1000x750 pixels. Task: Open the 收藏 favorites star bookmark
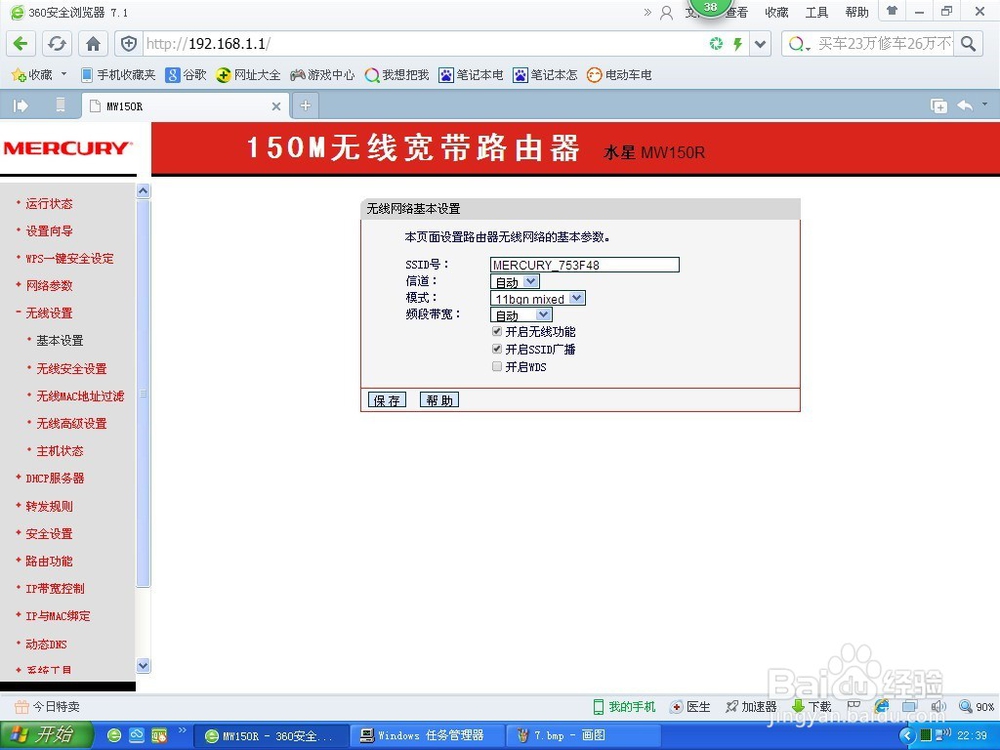pos(33,75)
